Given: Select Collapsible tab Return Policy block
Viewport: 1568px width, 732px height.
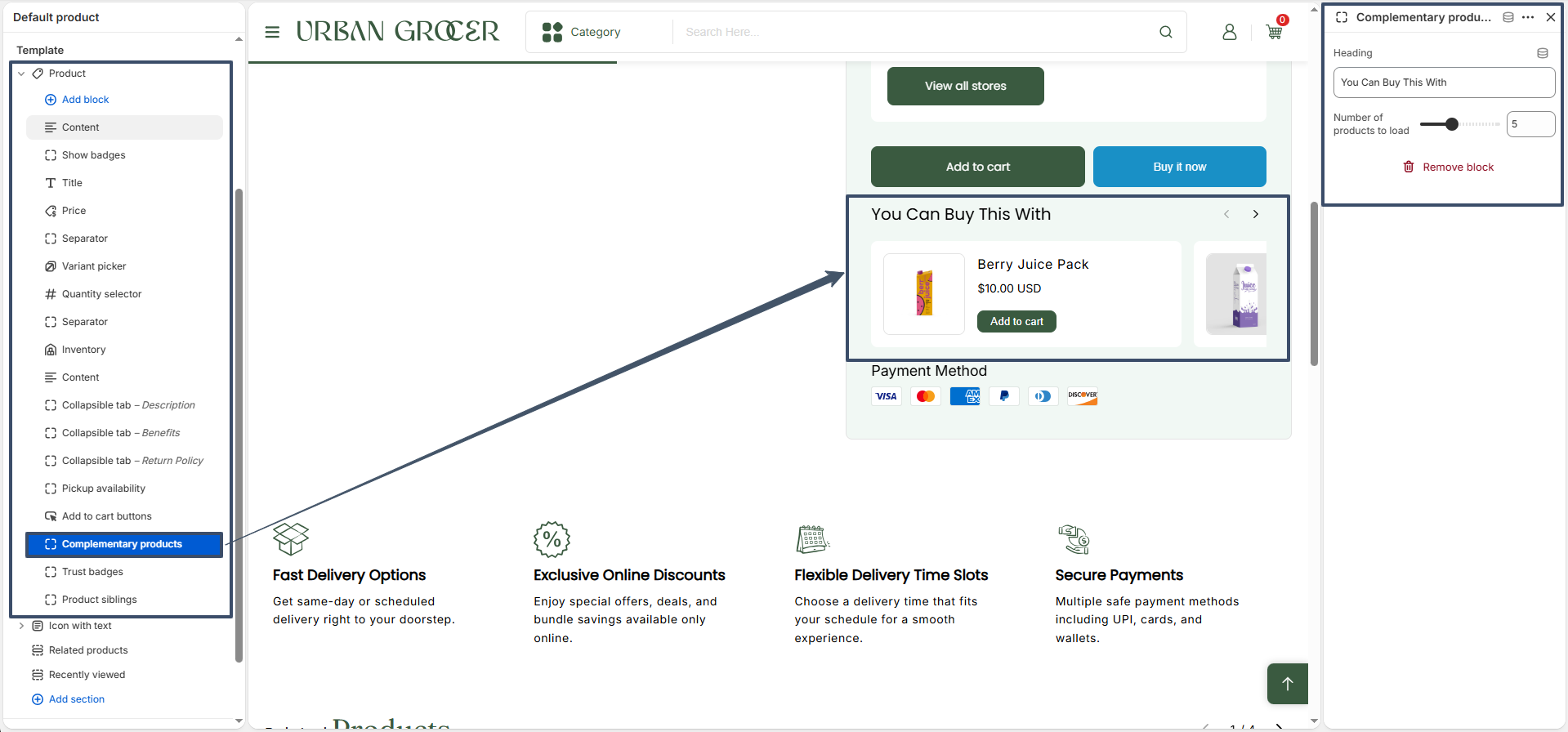Looking at the screenshot, I should tap(124, 461).
